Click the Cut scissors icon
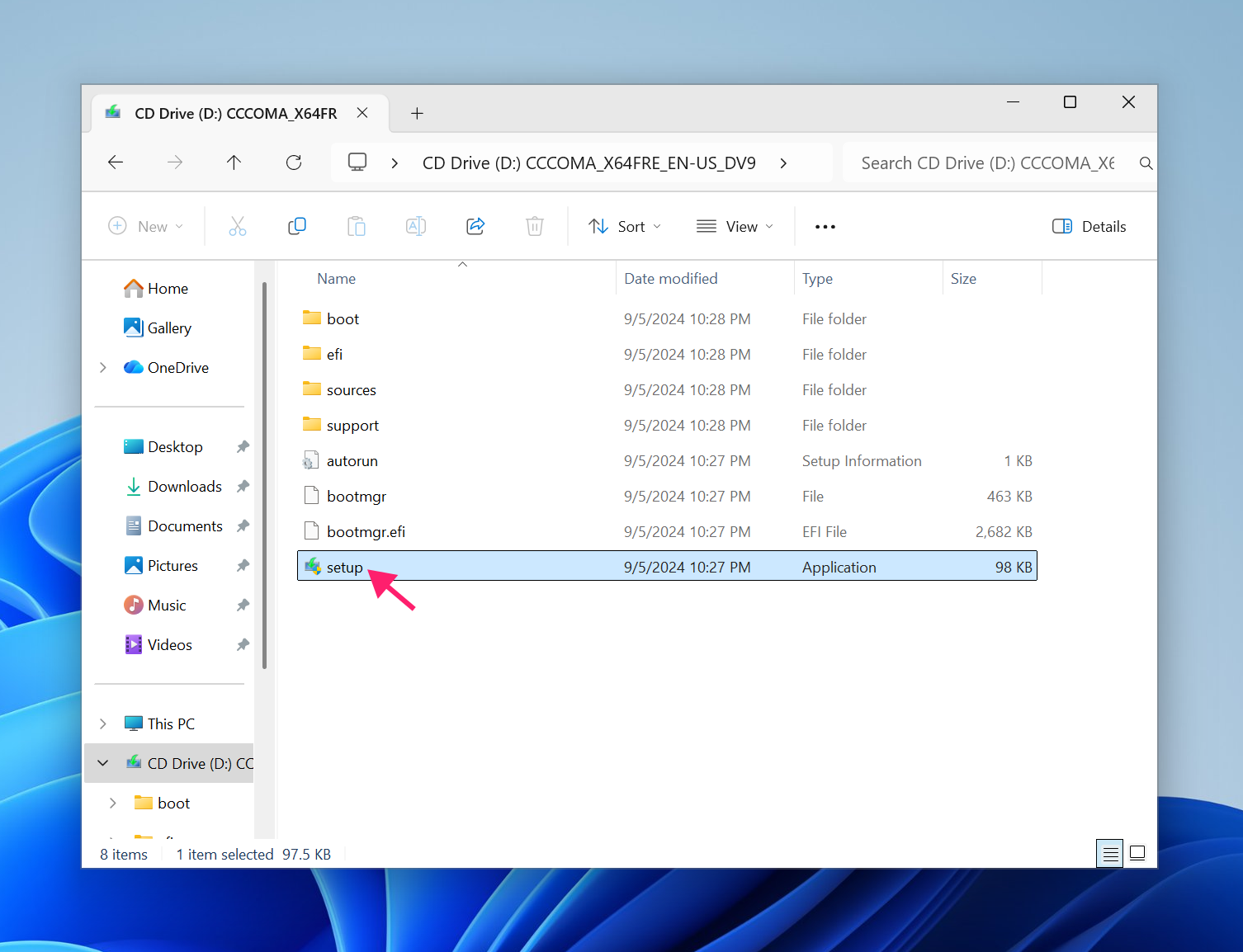 click(x=238, y=226)
